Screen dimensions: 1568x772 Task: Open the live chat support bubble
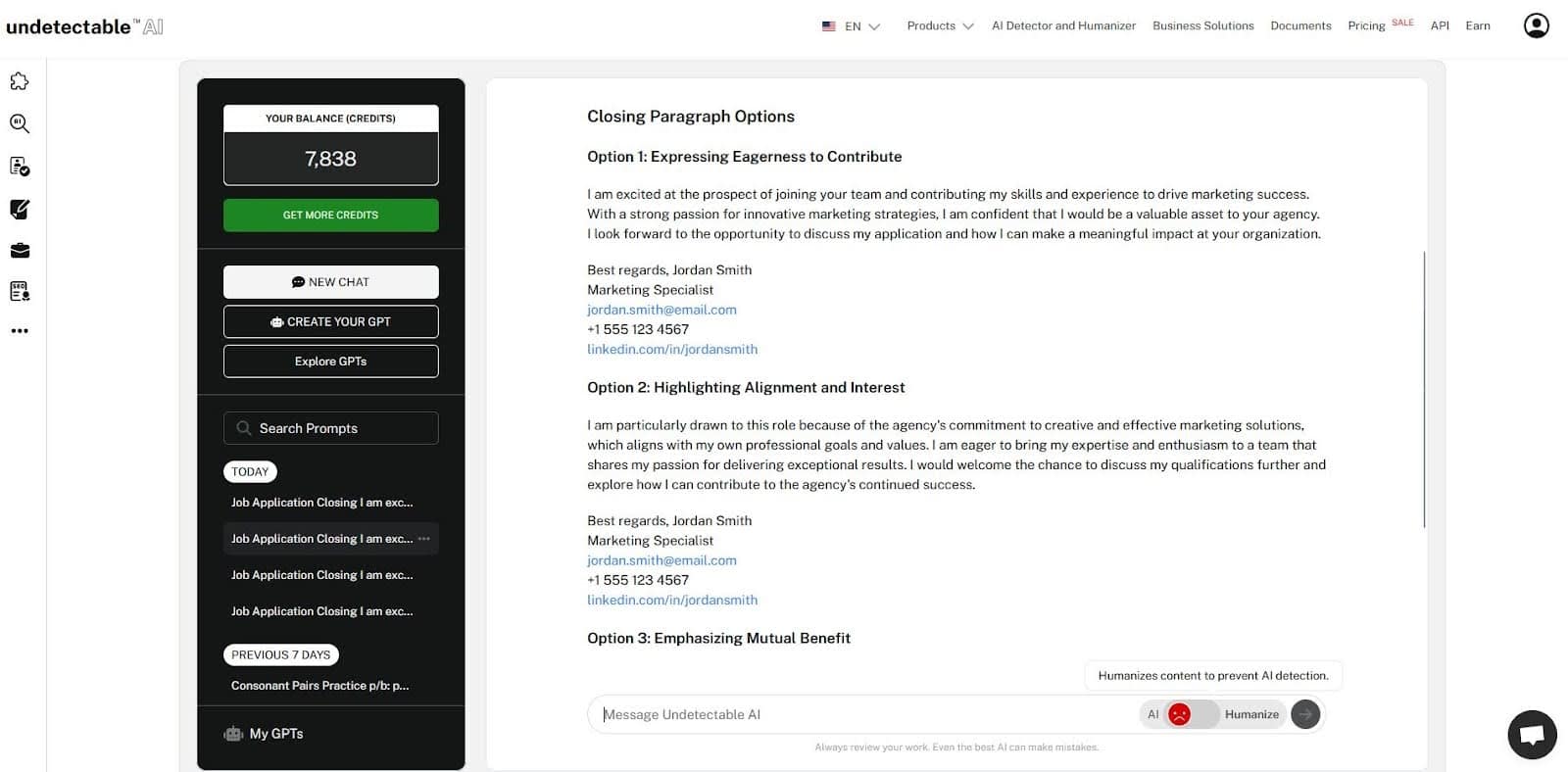(1531, 735)
